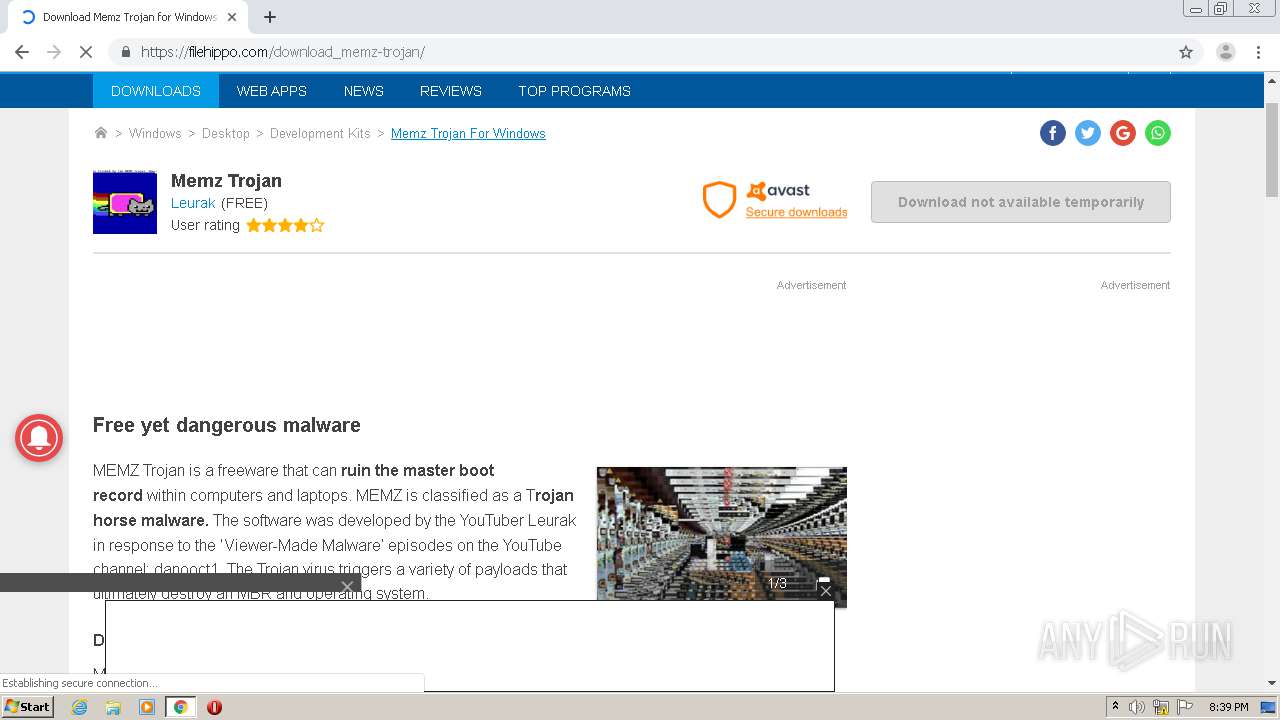This screenshot has width=1280, height=720.
Task: Share on Facebook
Action: (1053, 133)
